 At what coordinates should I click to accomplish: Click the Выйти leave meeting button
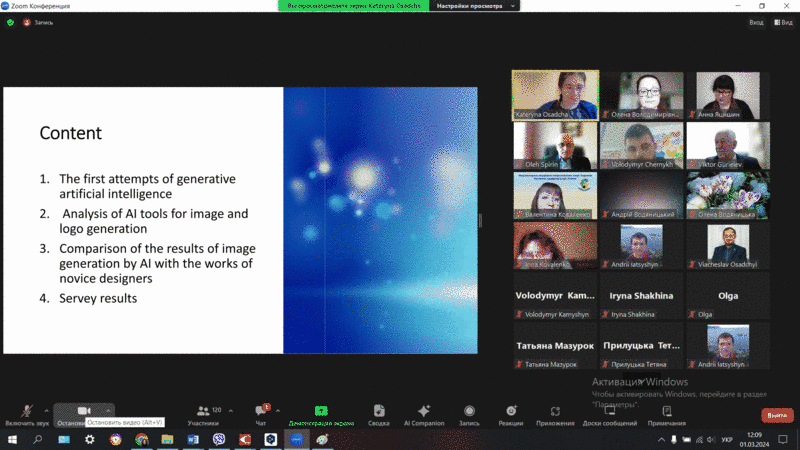[x=775, y=415]
